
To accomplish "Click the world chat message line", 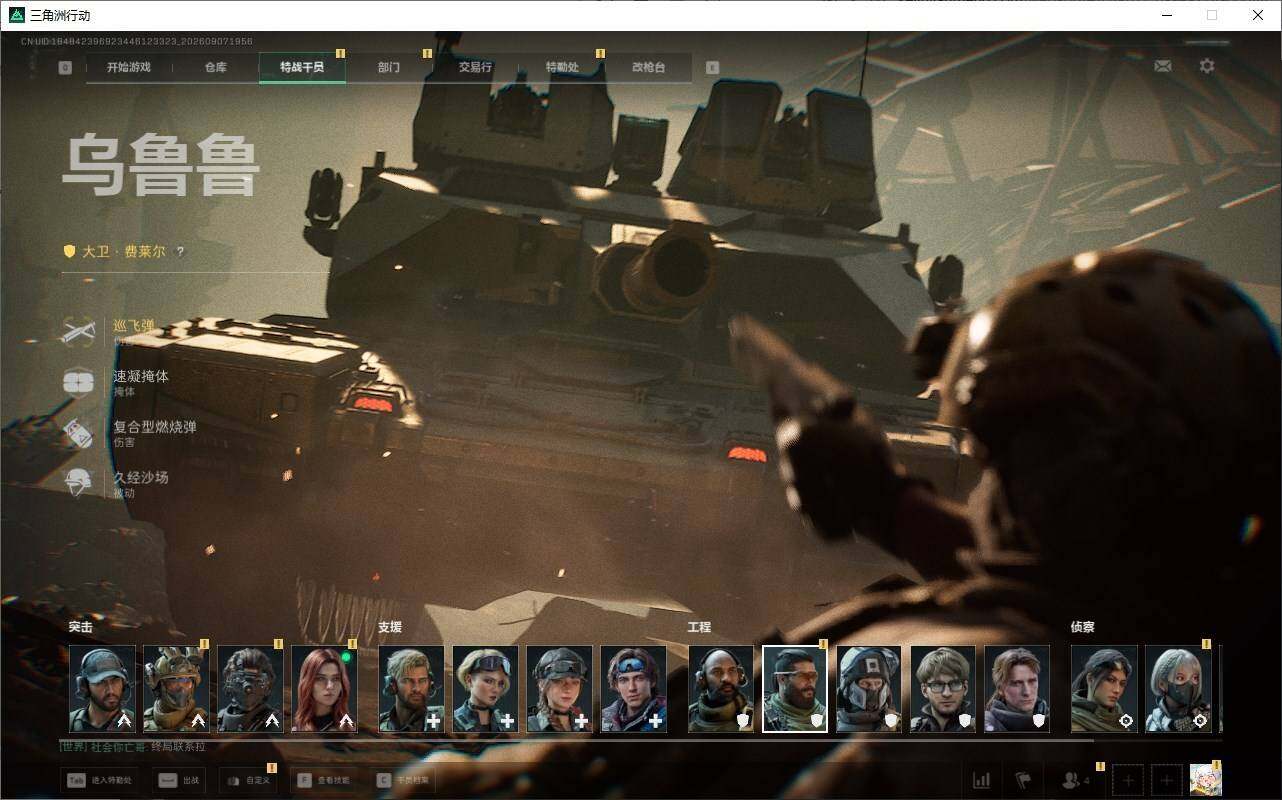I will click(x=133, y=747).
